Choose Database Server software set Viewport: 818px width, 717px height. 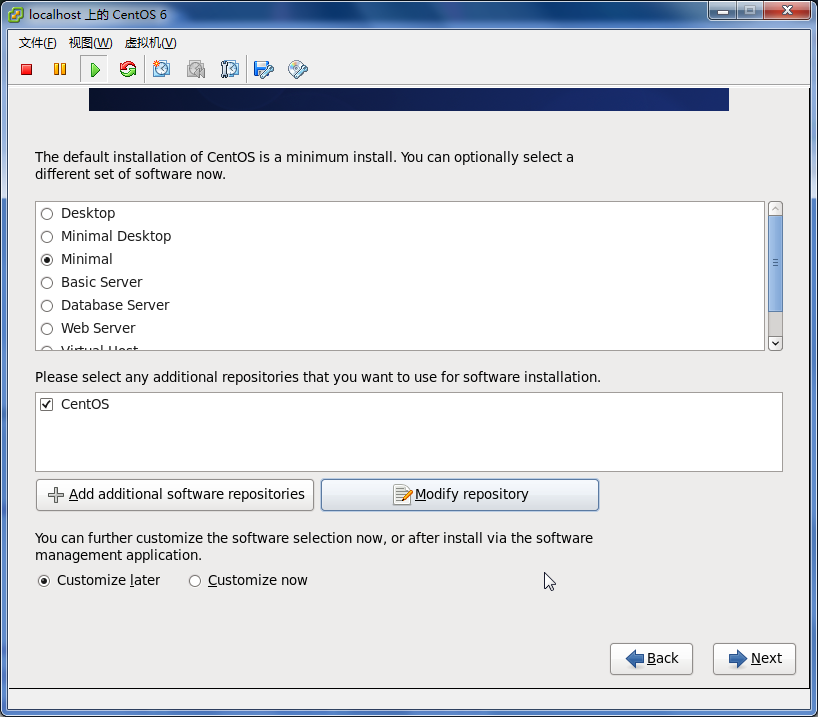pyautogui.click(x=47, y=305)
